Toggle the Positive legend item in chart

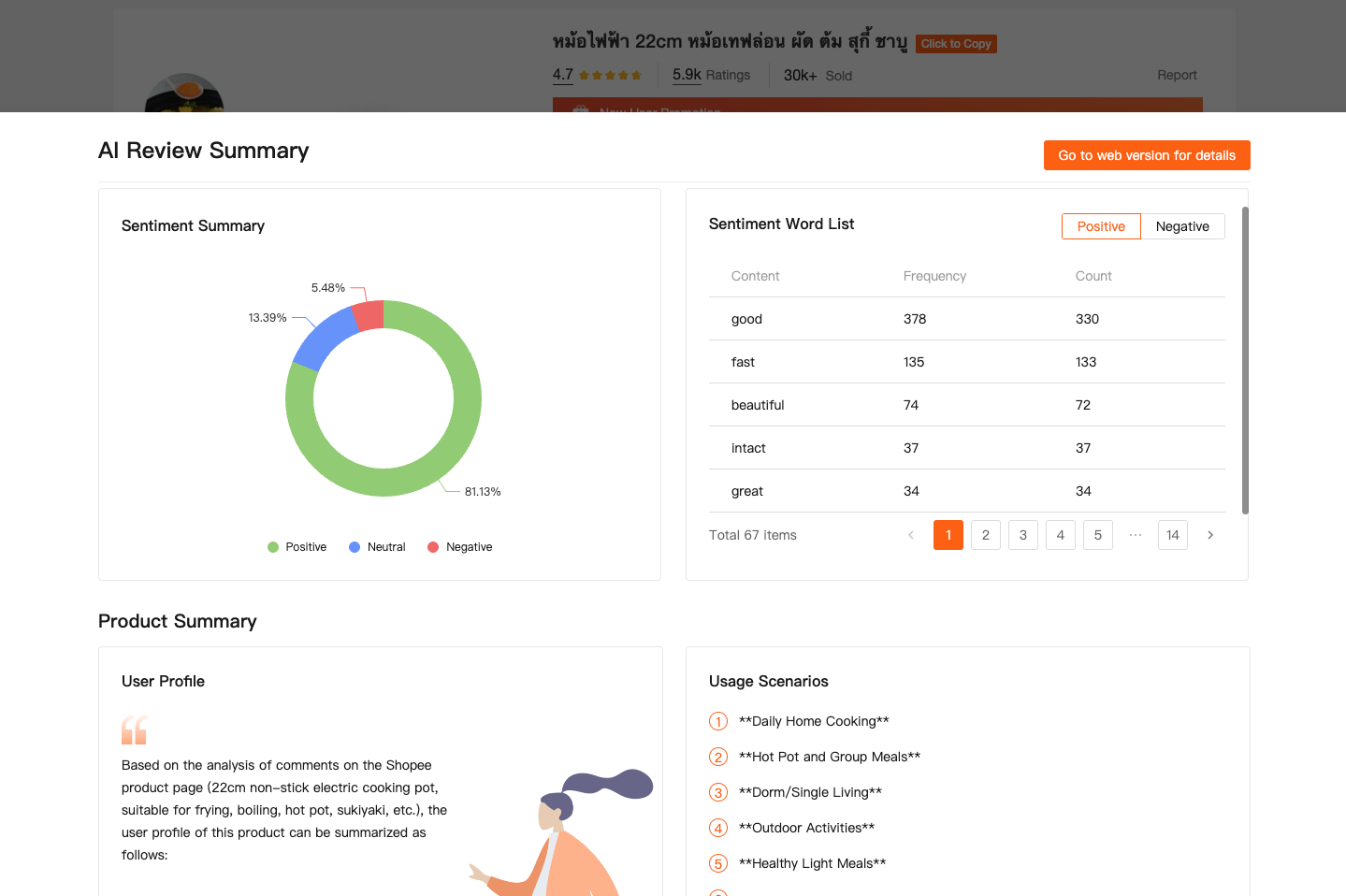point(297,547)
